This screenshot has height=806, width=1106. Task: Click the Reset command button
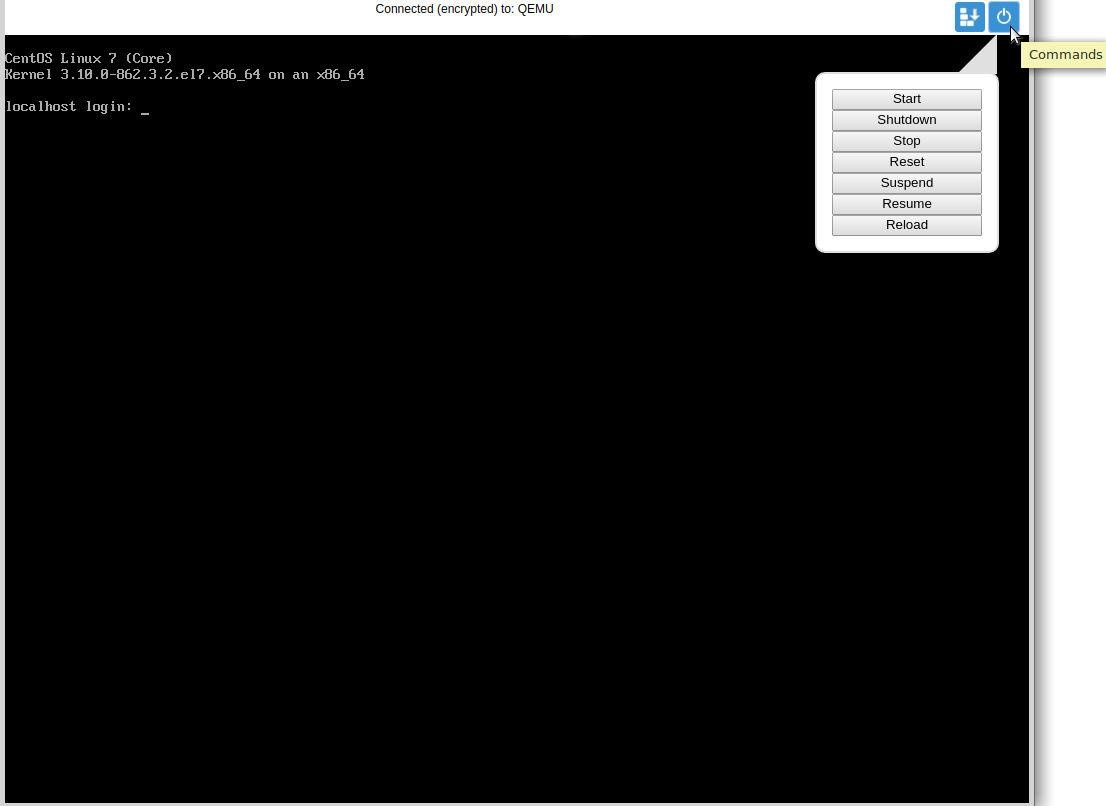click(906, 162)
